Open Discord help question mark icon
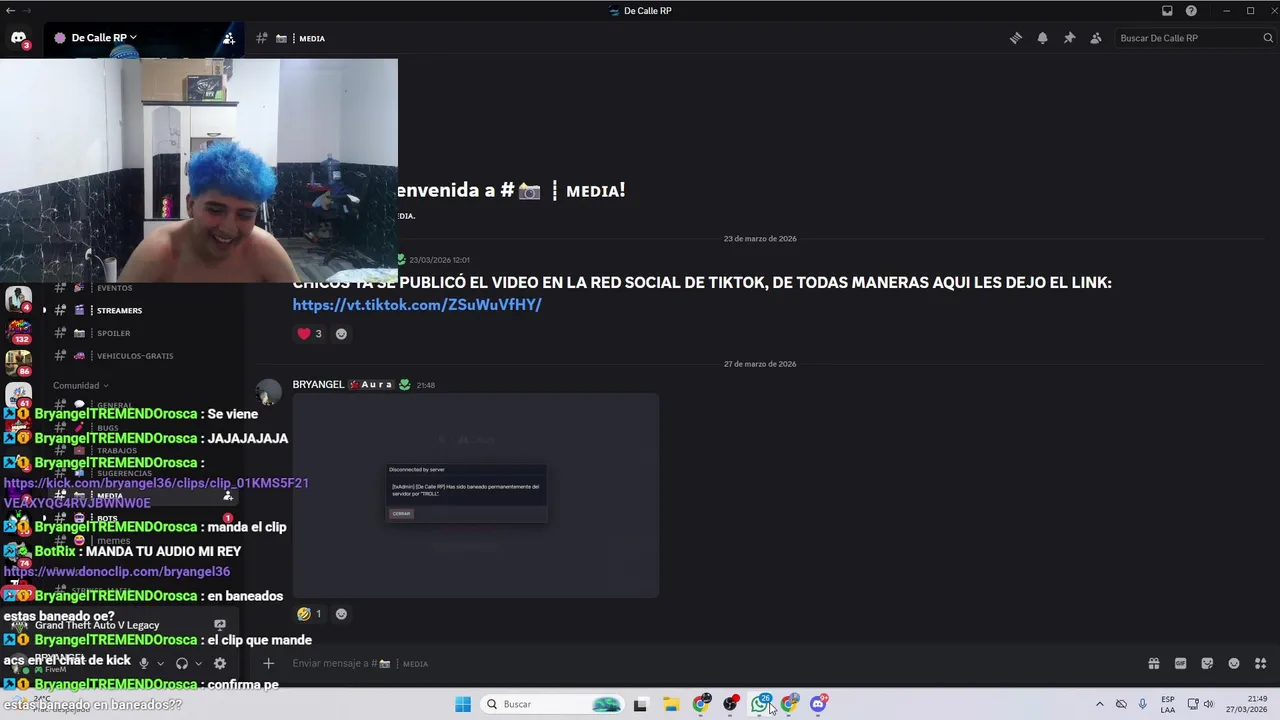This screenshot has width=1280, height=720. tap(1191, 11)
